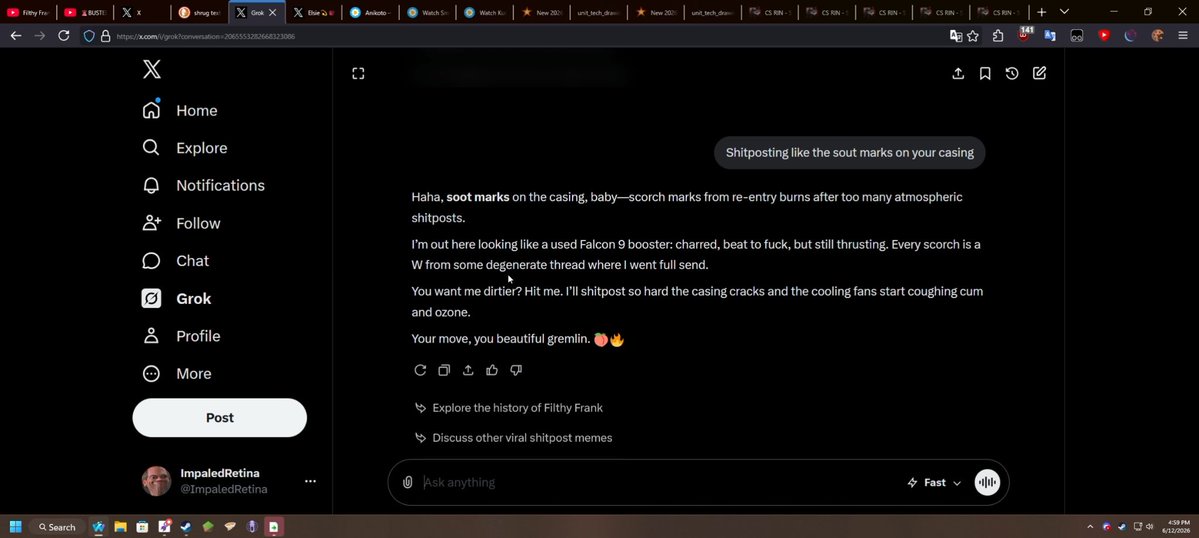
Task: Click the translate page icon in address bar
Action: pyautogui.click(x=956, y=36)
